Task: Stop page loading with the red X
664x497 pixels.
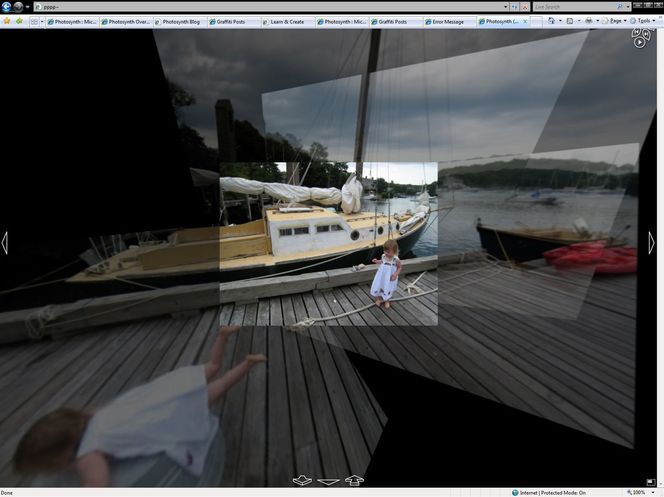Action: coord(525,7)
